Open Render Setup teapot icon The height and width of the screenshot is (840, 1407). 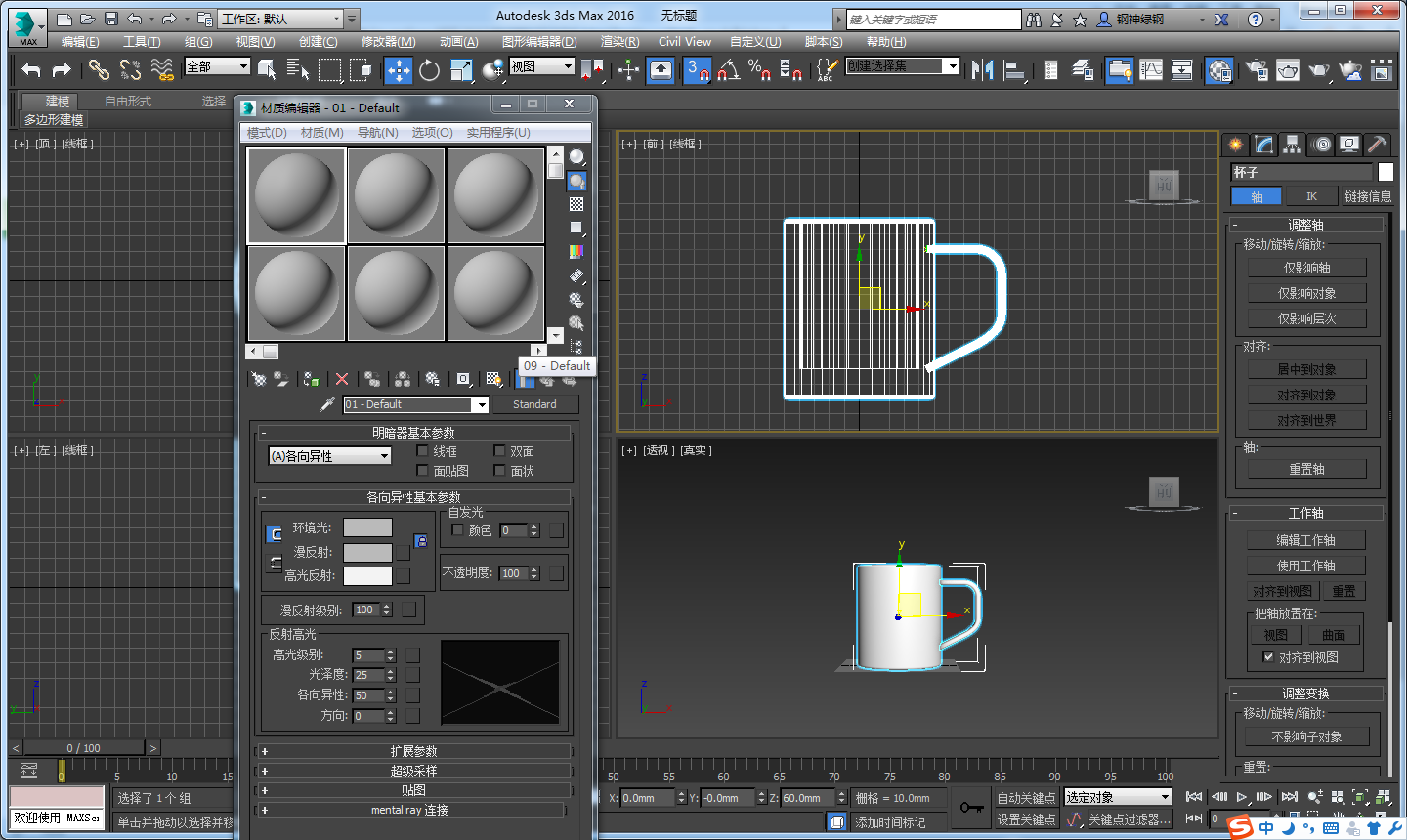[x=1257, y=69]
